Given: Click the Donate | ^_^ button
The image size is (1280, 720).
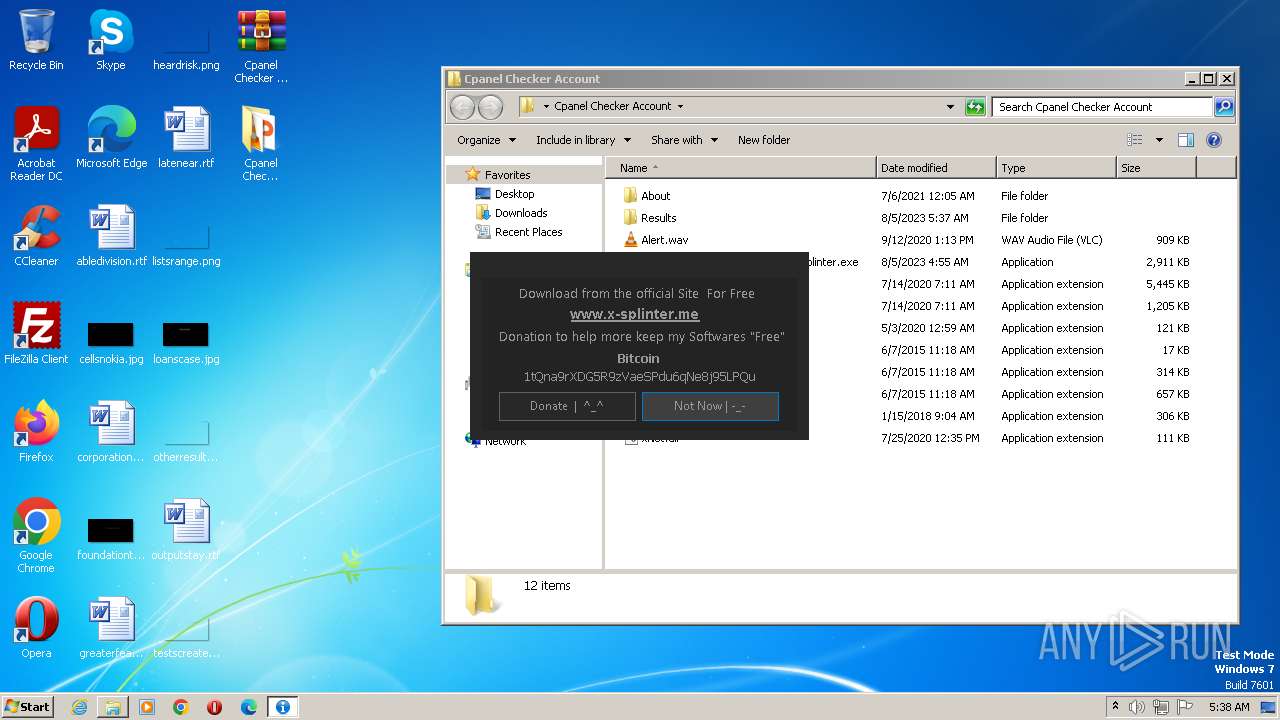Looking at the screenshot, I should pyautogui.click(x=567, y=406).
